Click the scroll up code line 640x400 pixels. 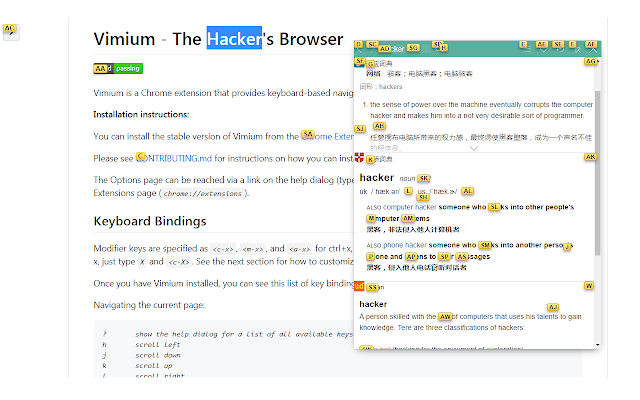(x=153, y=366)
